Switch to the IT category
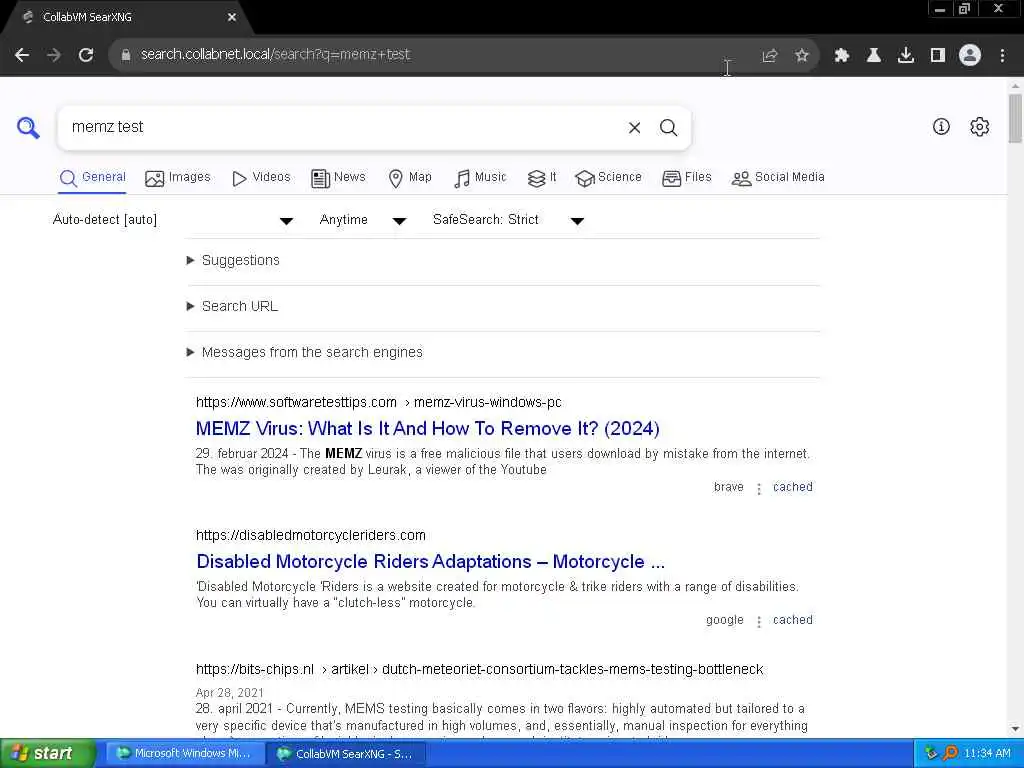The width and height of the screenshot is (1024, 768). (x=541, y=178)
